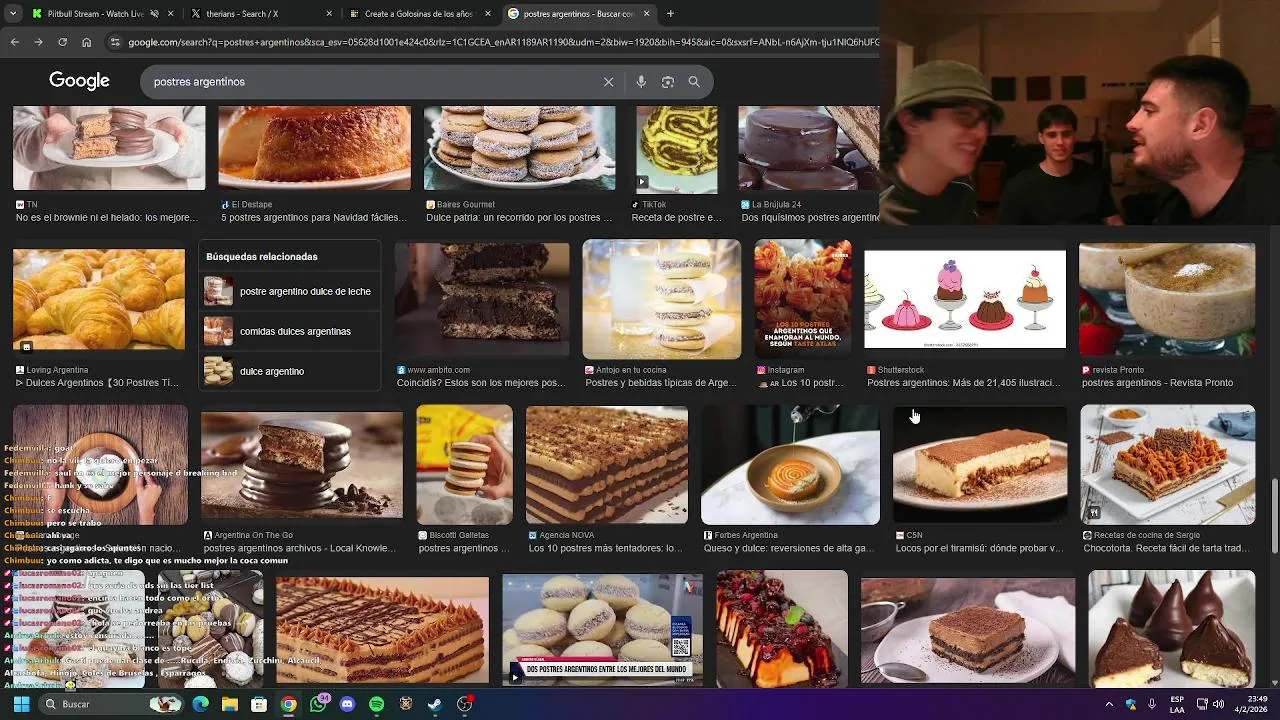Open Antojo en tu cocina stacked alfajores image
The width and height of the screenshot is (1280, 720).
pos(661,299)
